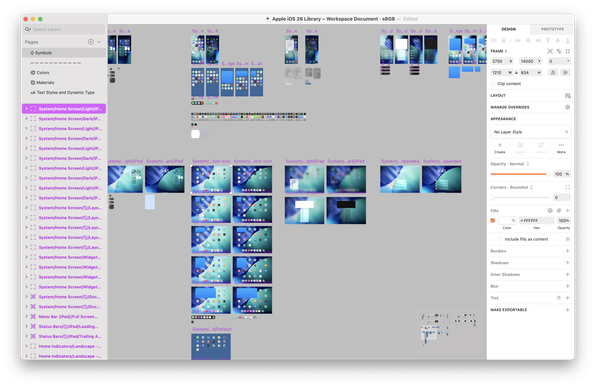595x387 pixels.
Task: Disable the white fill checkbox
Action: tap(493, 220)
